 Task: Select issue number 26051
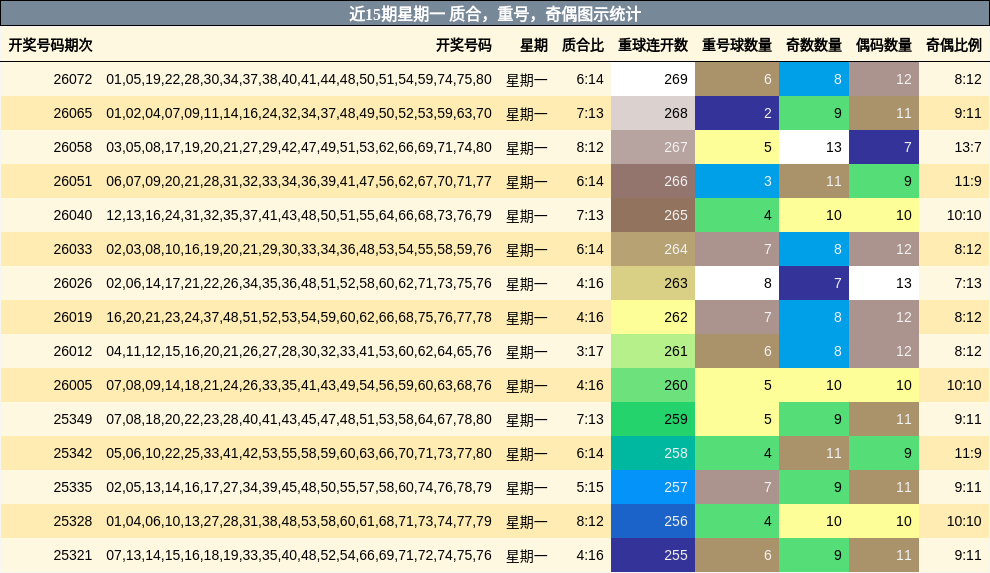tap(73, 181)
